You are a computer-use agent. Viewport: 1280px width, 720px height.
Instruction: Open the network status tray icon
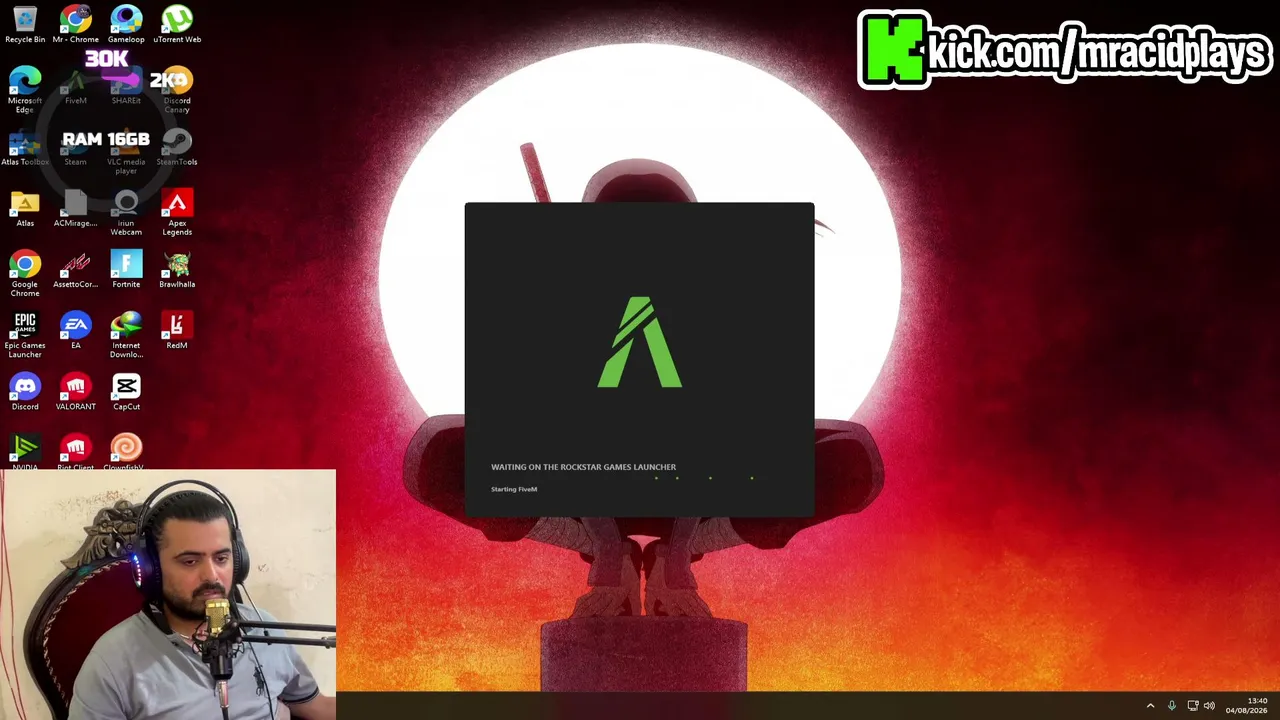1192,706
